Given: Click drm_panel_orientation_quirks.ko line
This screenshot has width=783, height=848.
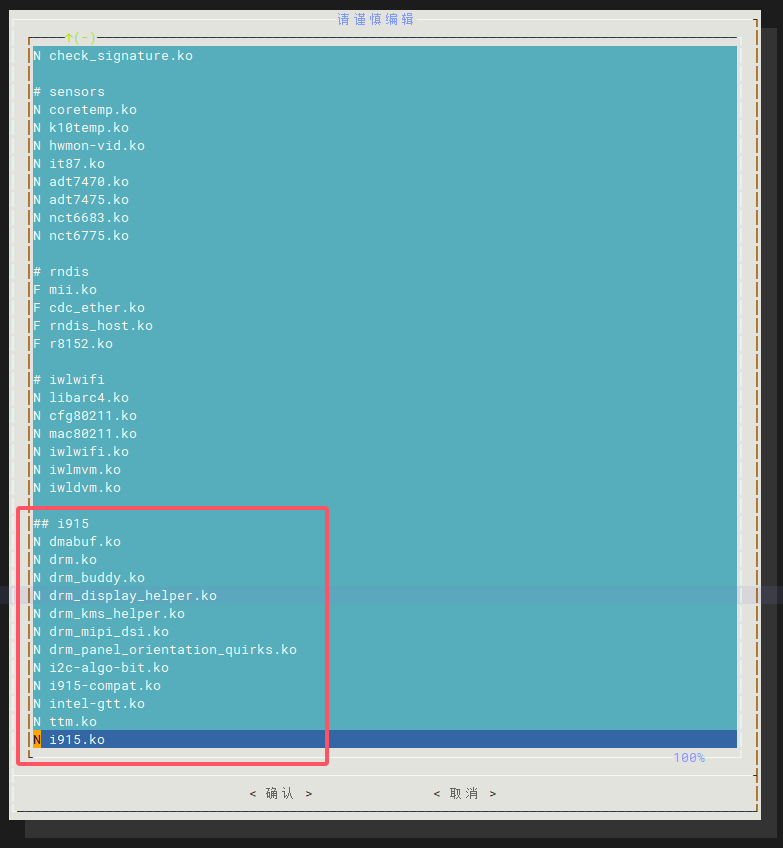Looking at the screenshot, I should pyautogui.click(x=172, y=649).
